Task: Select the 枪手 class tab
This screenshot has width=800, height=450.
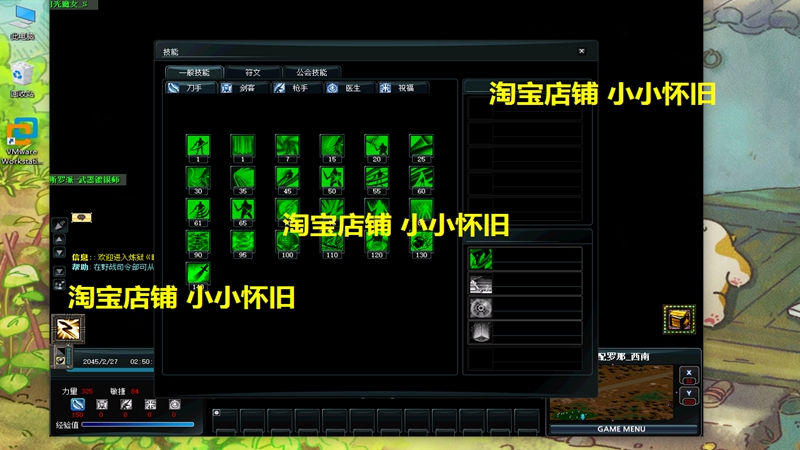Action: [297, 88]
